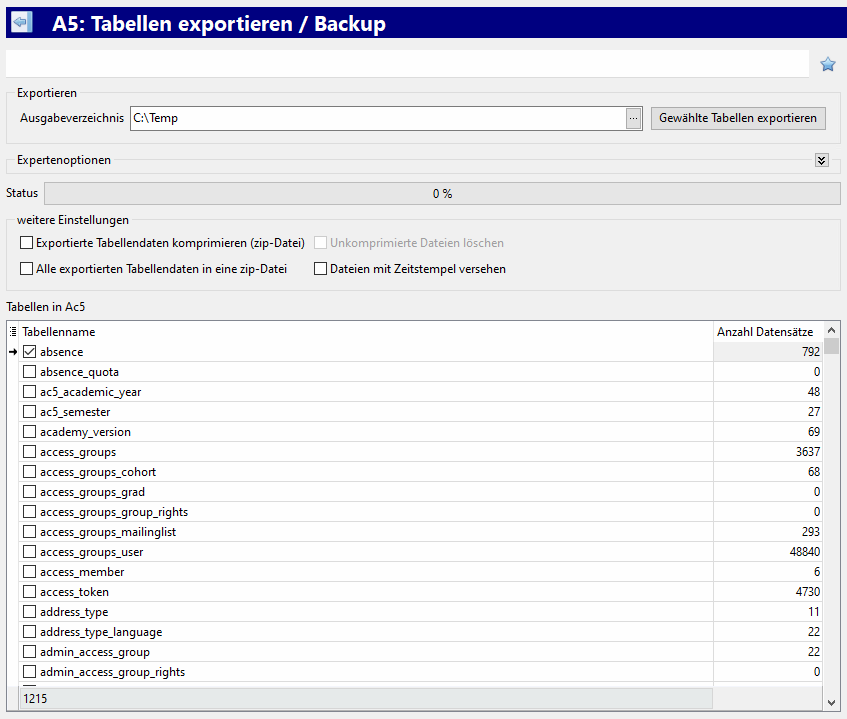Click the empty search field at top
The width and height of the screenshot is (847, 719).
[x=407, y=64]
